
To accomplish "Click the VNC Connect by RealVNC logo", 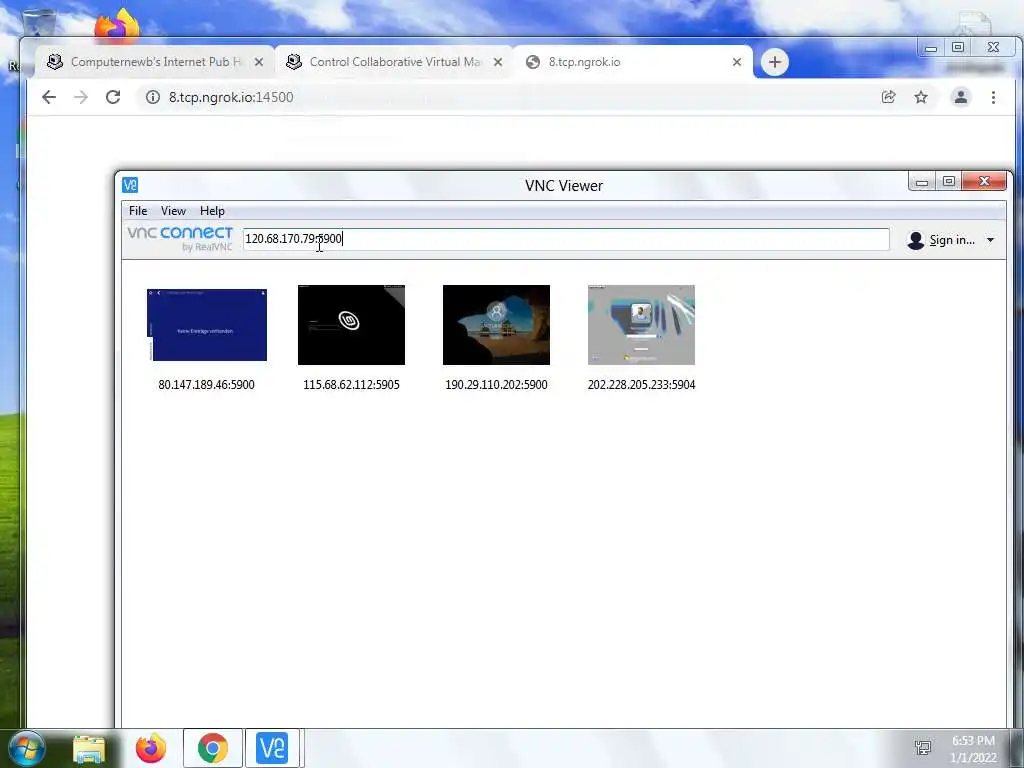I will pos(180,239).
